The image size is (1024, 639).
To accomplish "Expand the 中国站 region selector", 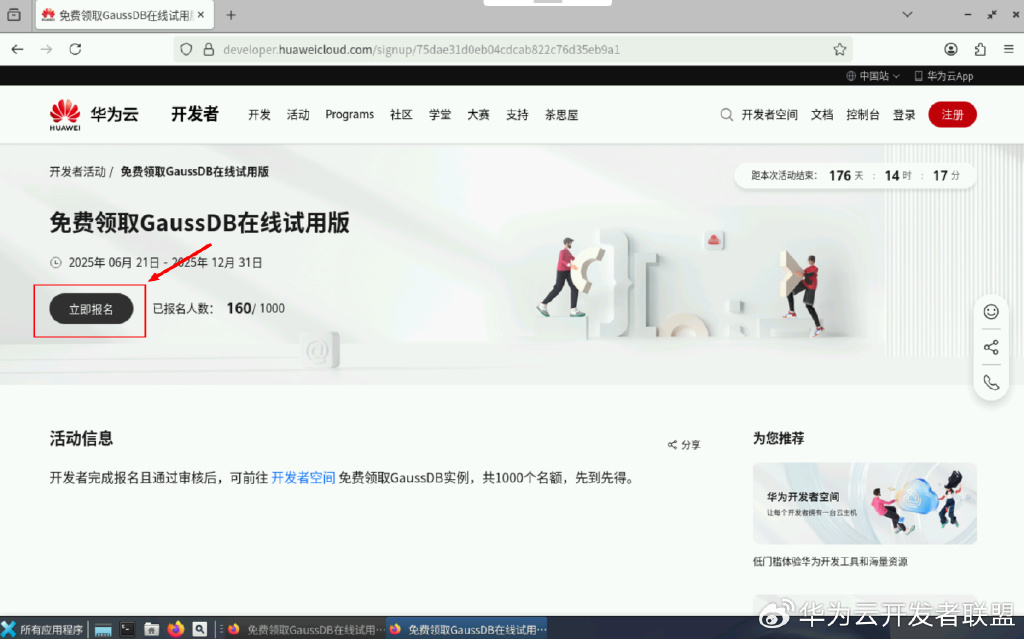I will 873,76.
